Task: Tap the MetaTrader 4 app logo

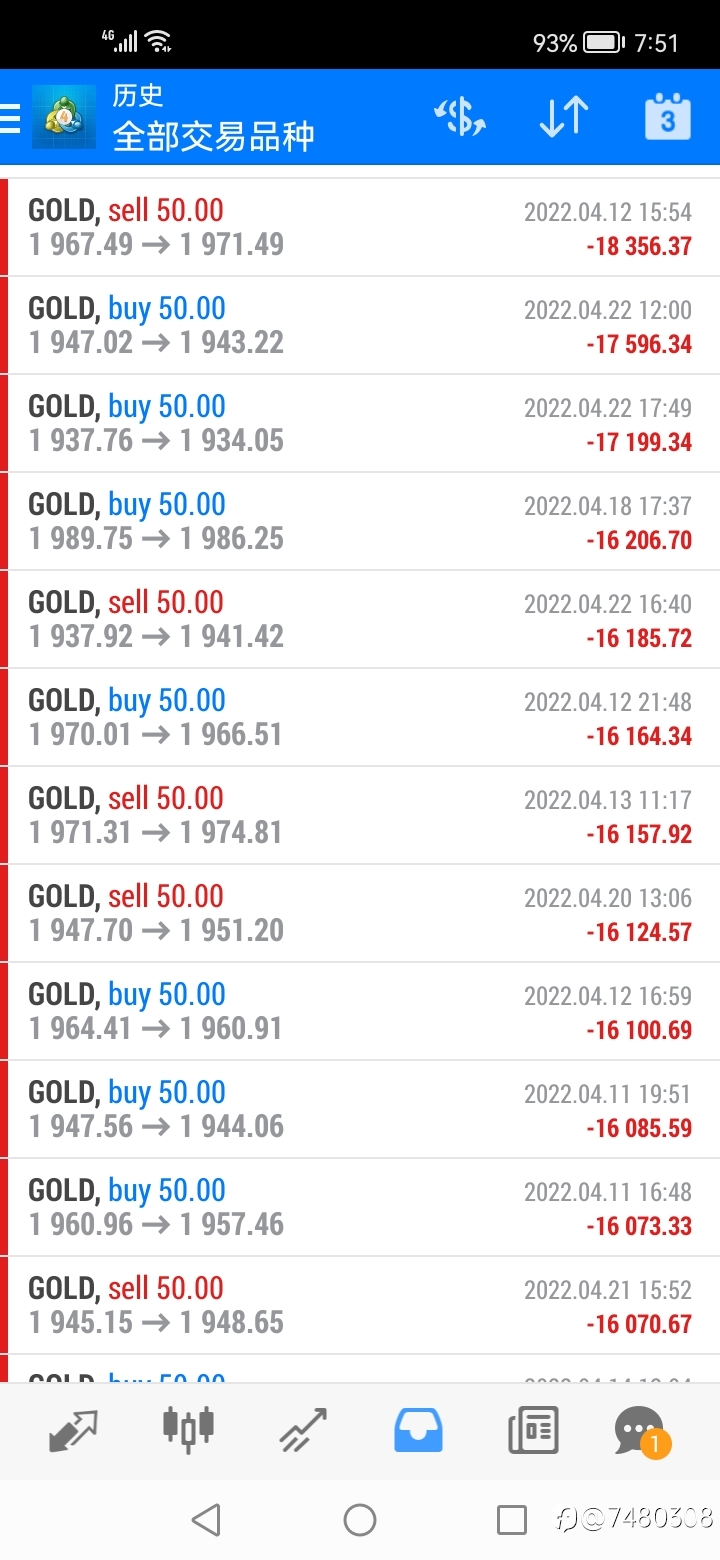Action: [x=64, y=117]
